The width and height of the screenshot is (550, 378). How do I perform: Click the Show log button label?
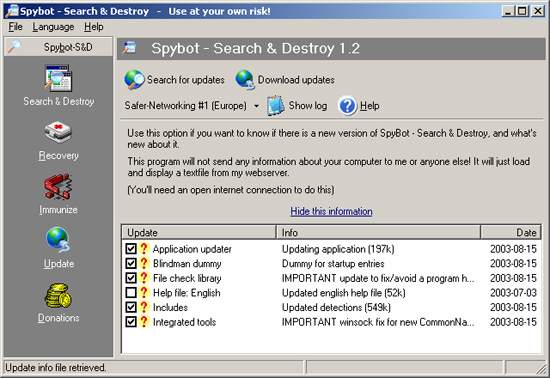pyautogui.click(x=308, y=106)
